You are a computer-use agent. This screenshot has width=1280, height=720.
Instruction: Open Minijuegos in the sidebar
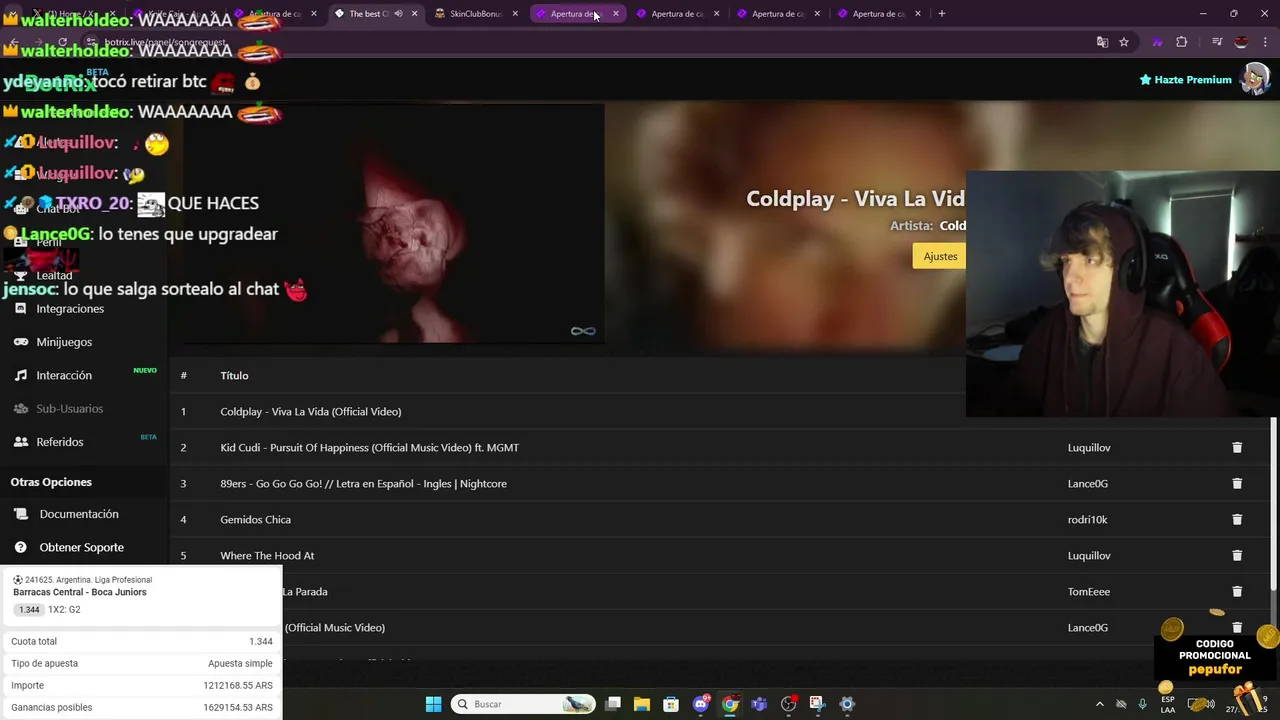pyautogui.click(x=64, y=342)
